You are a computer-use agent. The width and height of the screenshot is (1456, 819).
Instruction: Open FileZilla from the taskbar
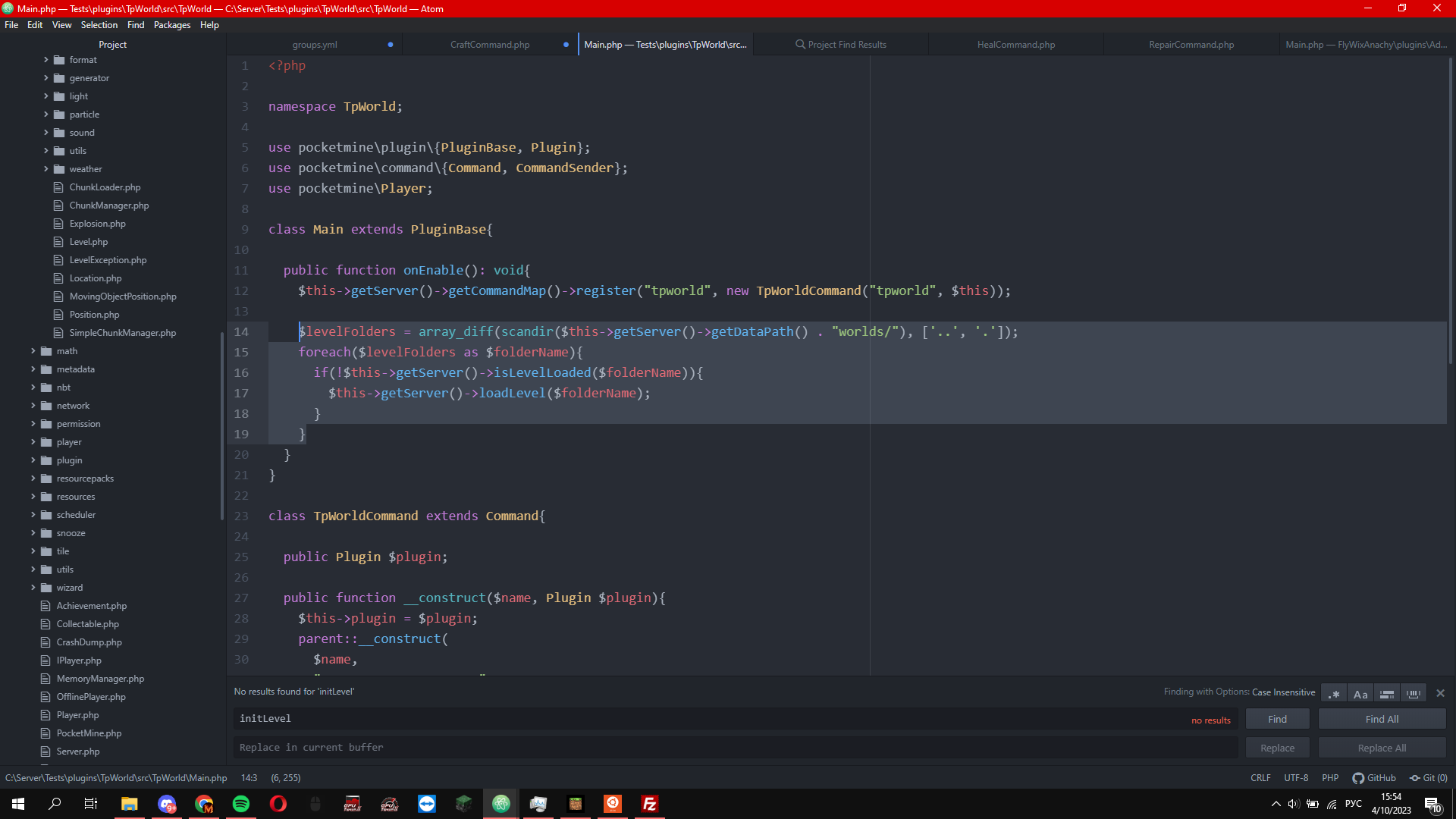coord(650,804)
